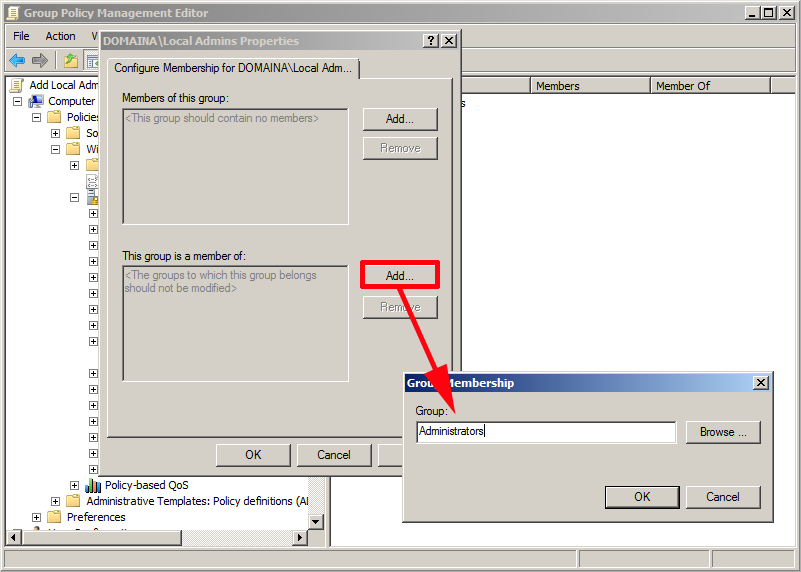Click the tree pane scroll down arrow
This screenshot has width=801, height=572.
coord(316,522)
